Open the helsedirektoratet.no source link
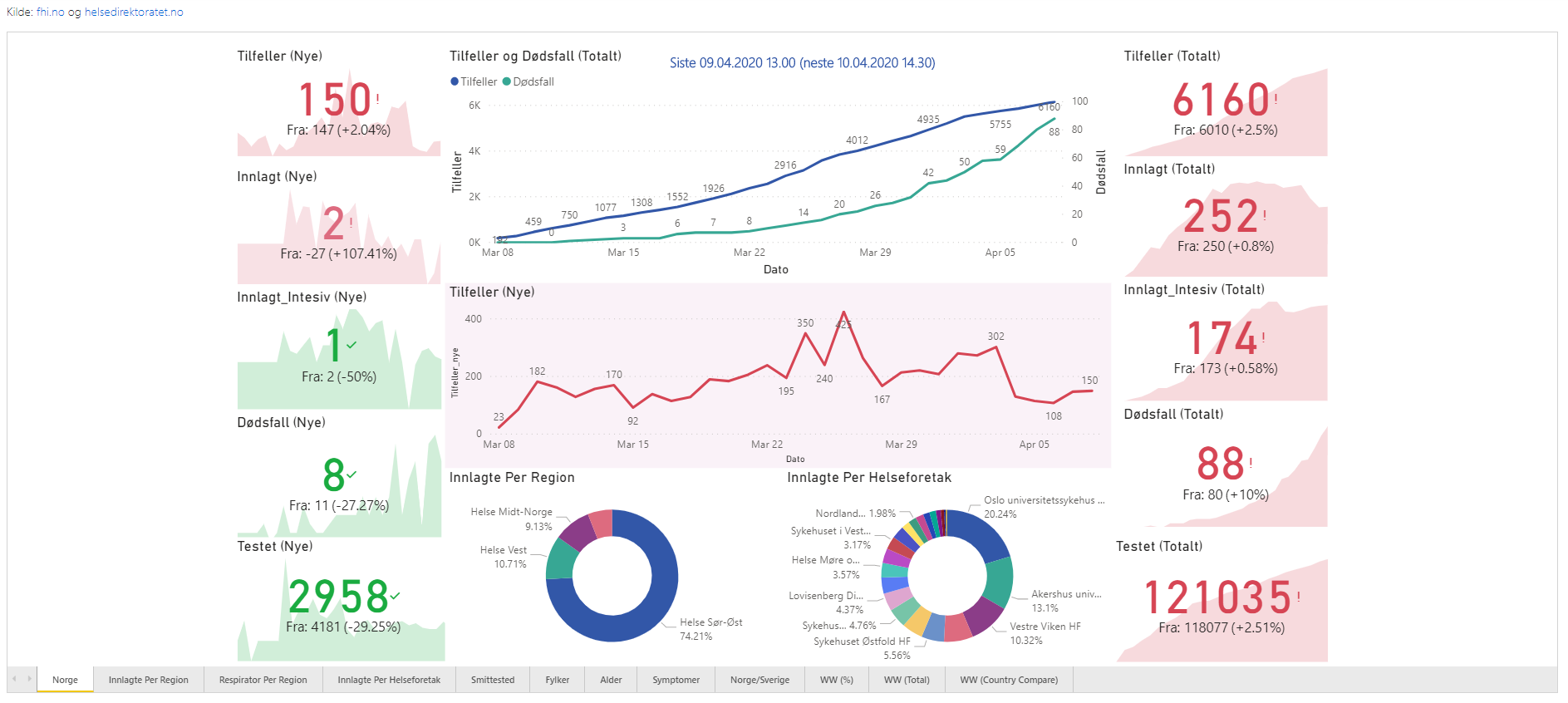The width and height of the screenshot is (1568, 703). [x=134, y=12]
